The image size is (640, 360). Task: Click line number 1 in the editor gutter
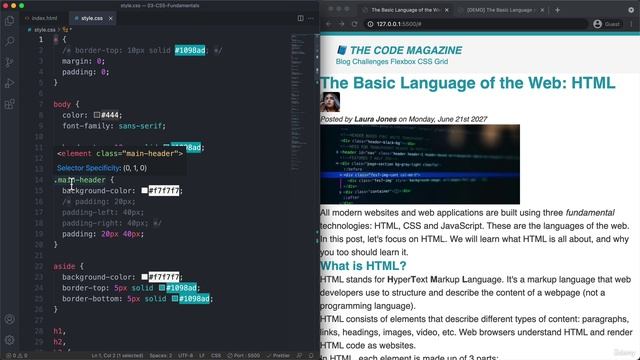click(41, 40)
